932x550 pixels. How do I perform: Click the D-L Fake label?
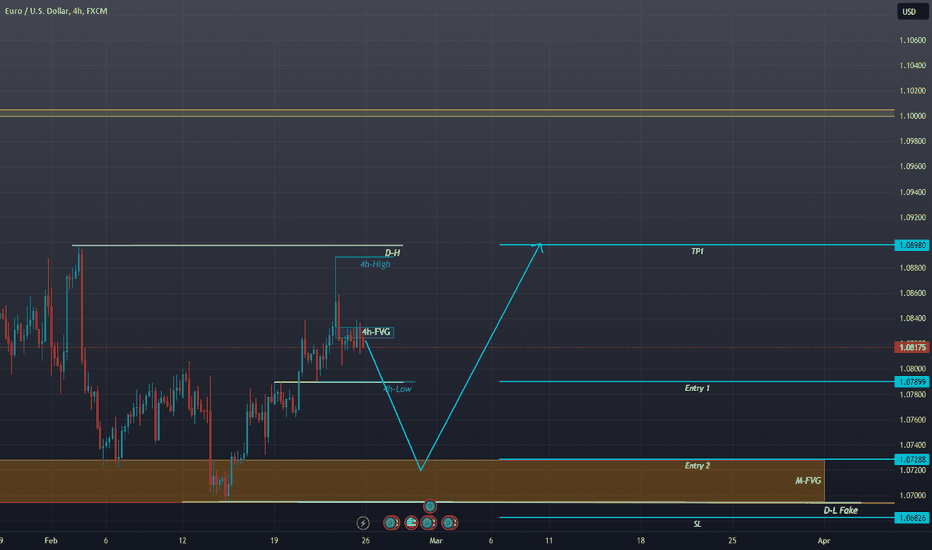pyautogui.click(x=840, y=510)
